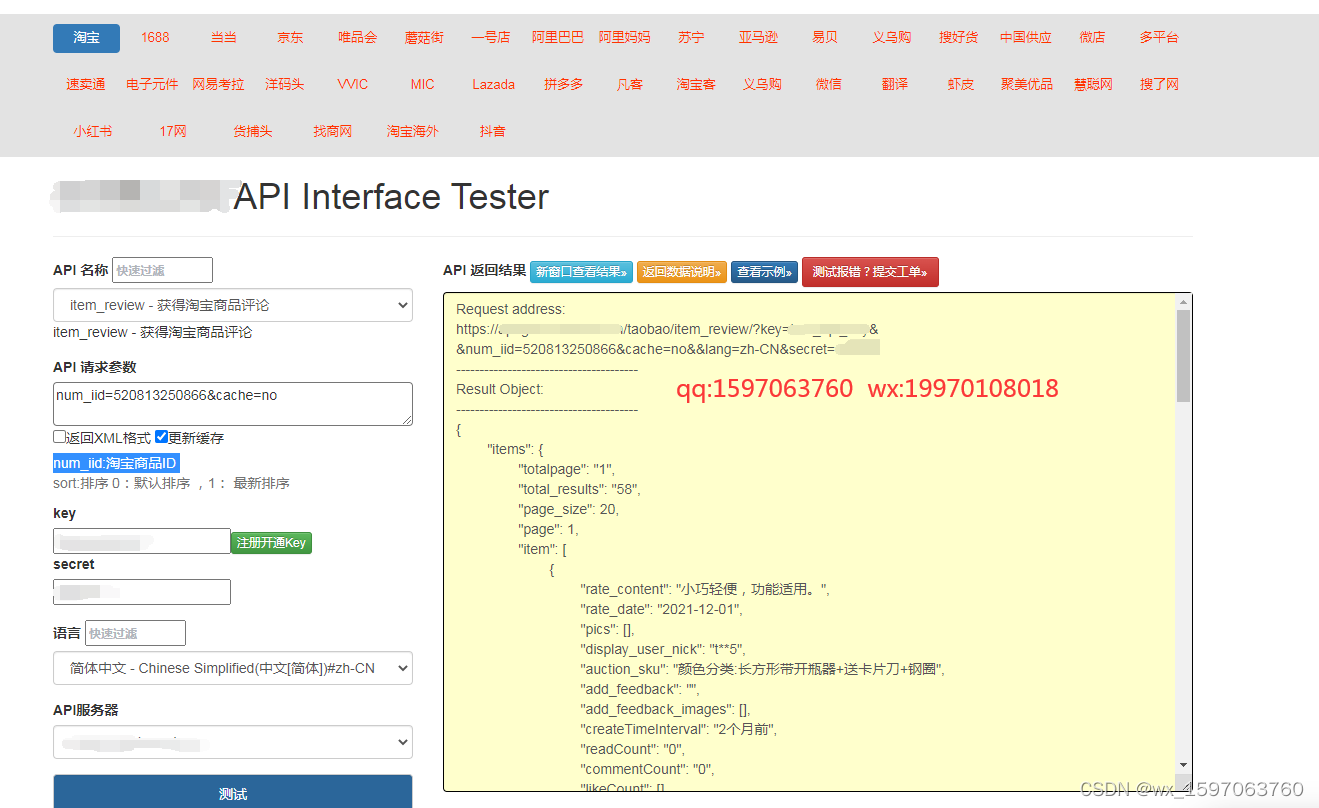
Task: Click the key input field
Action: [142, 541]
